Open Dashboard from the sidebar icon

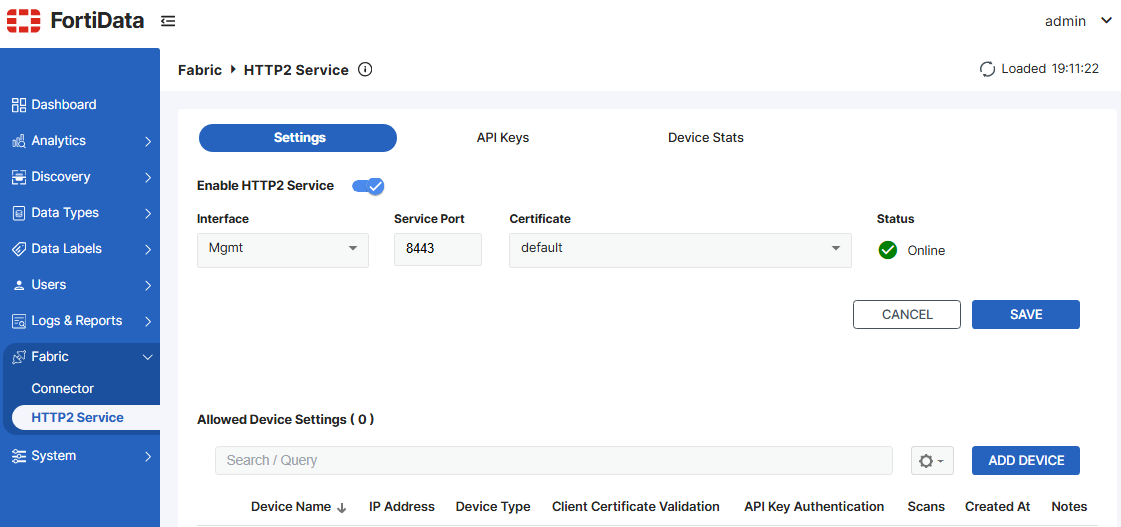[x=18, y=105]
